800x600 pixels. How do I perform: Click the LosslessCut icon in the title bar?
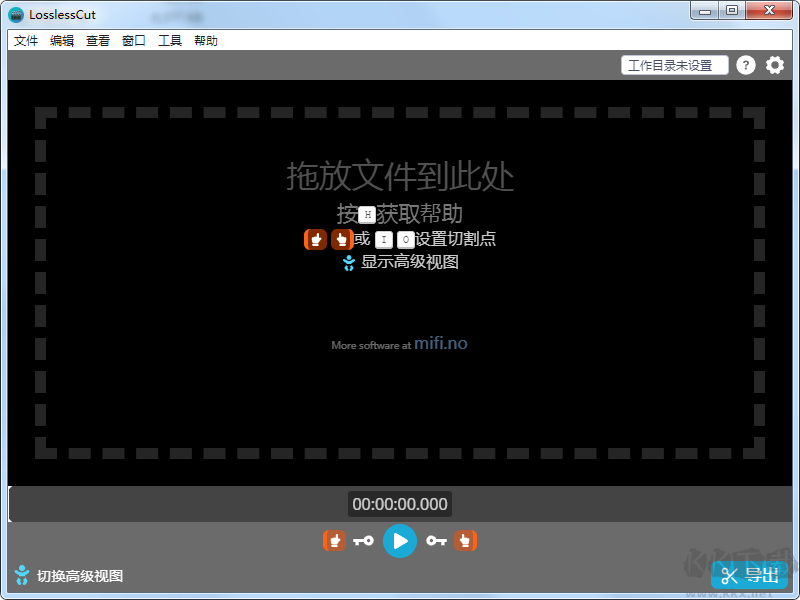(14, 14)
